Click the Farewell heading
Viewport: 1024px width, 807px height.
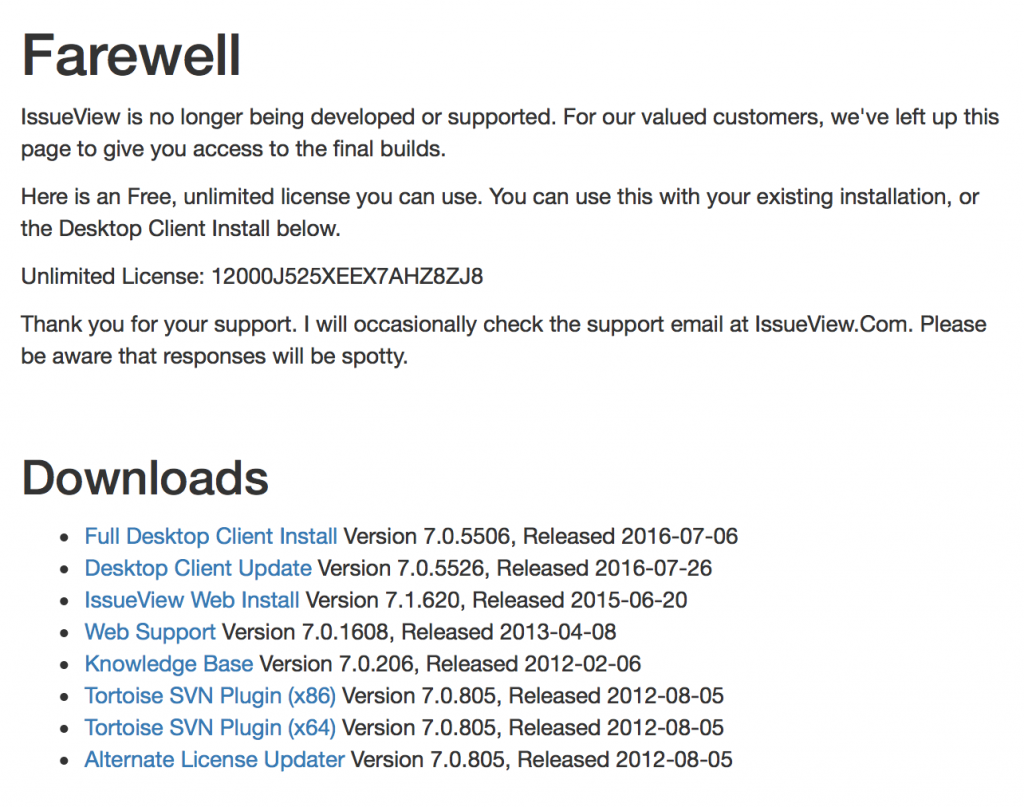131,56
